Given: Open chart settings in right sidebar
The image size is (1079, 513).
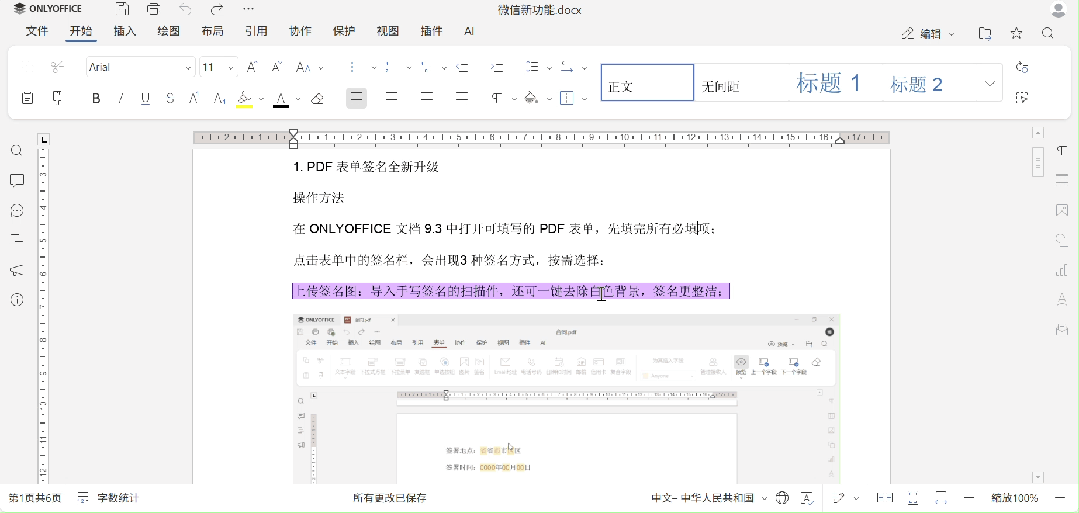Looking at the screenshot, I should click(1062, 269).
